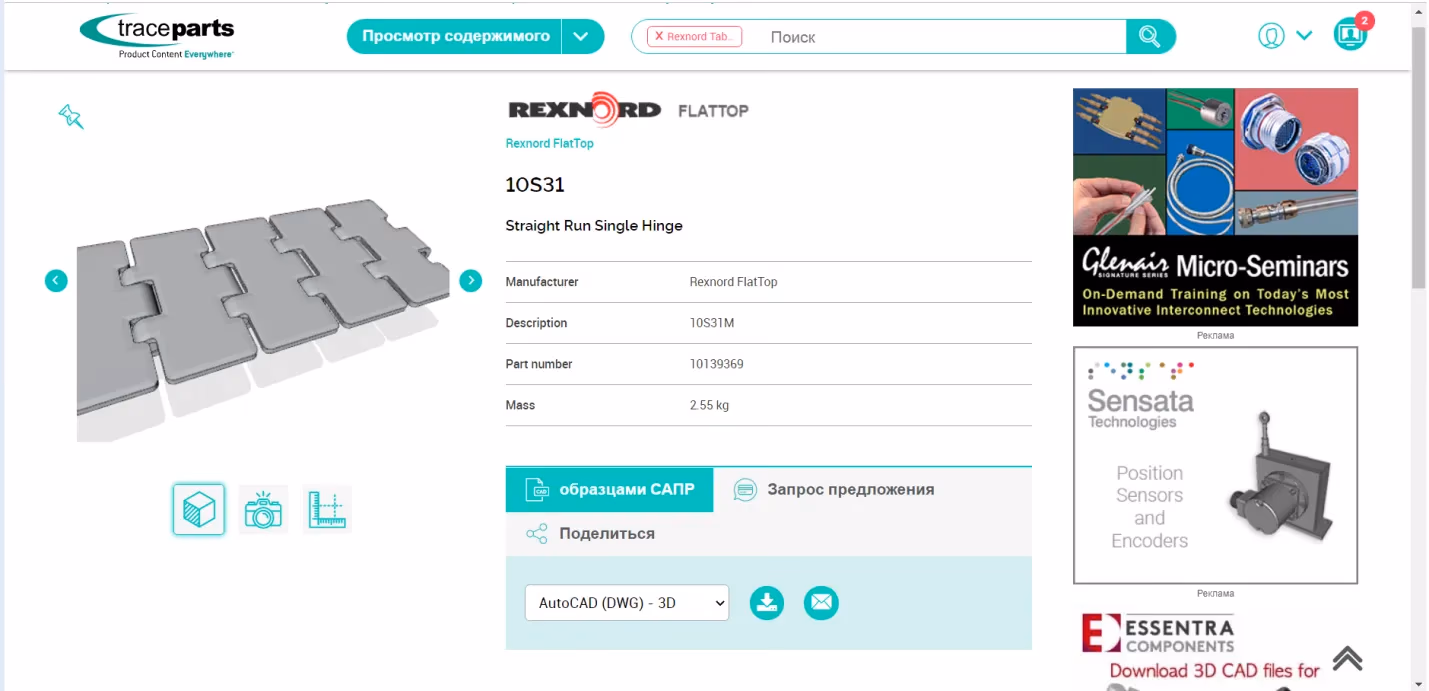Follow the Rexnord FlatTop link
Image resolution: width=1429 pixels, height=691 pixels.
(x=549, y=144)
